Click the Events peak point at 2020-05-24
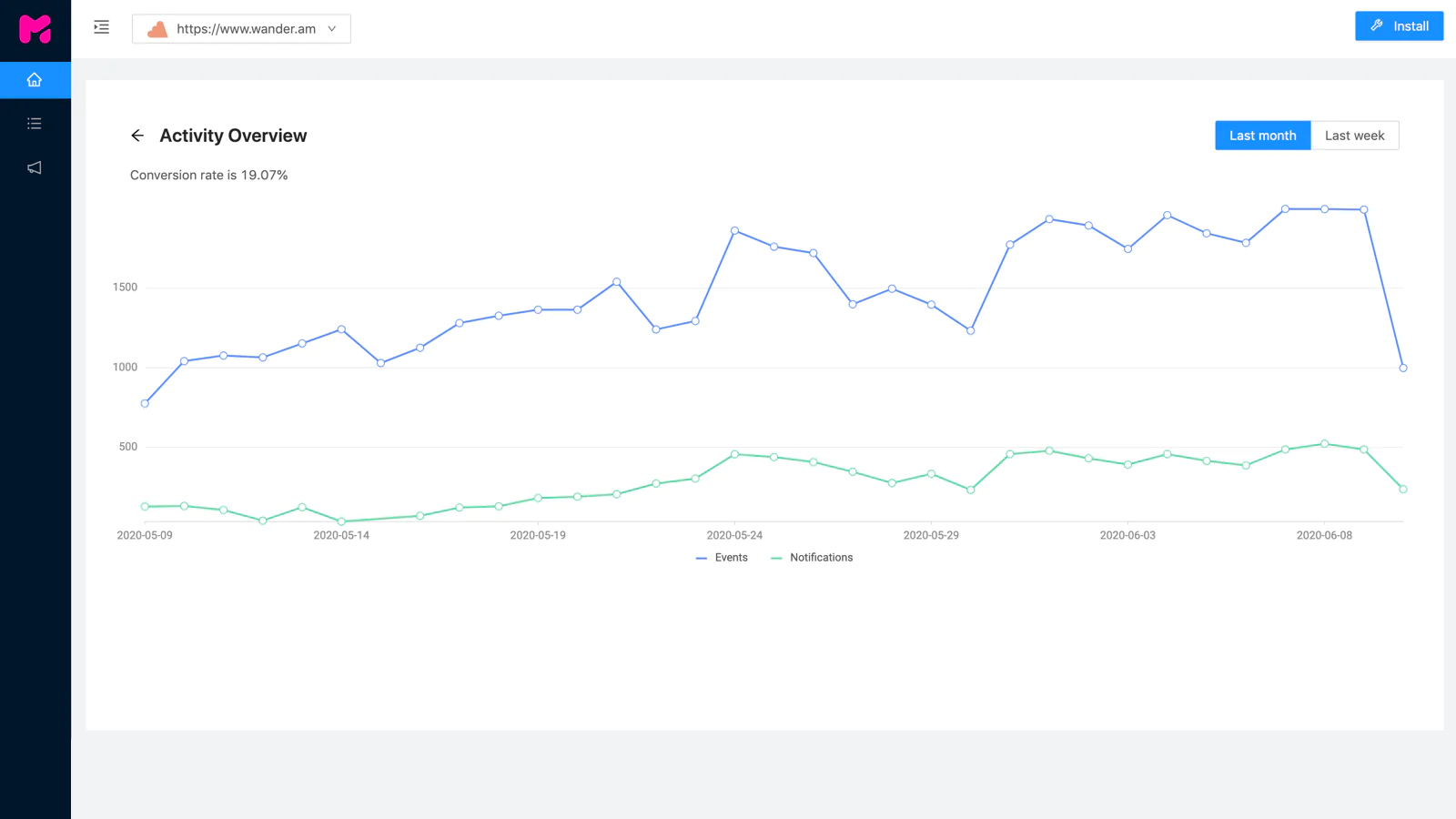The height and width of the screenshot is (819, 1456). (734, 231)
